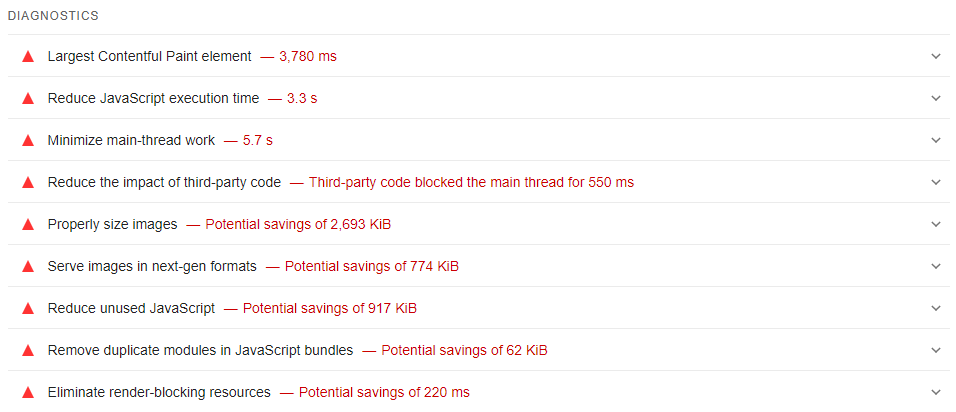Click "Serve images in next-gen formats" title
The width and height of the screenshot is (956, 412).
[x=152, y=266]
